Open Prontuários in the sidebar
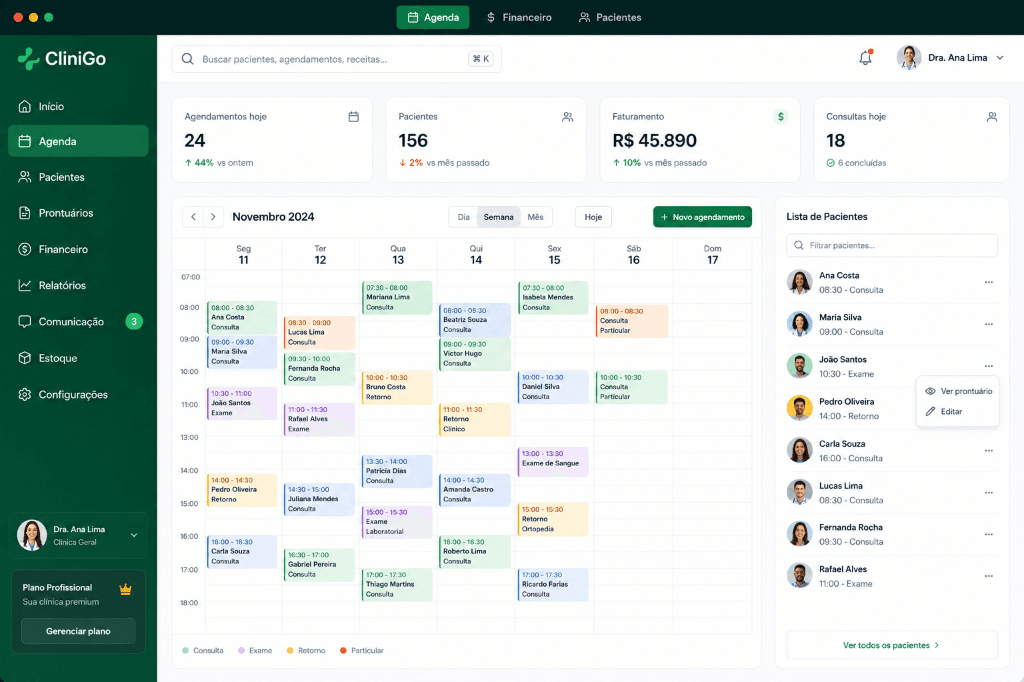Image resolution: width=1024 pixels, height=682 pixels. [78, 213]
